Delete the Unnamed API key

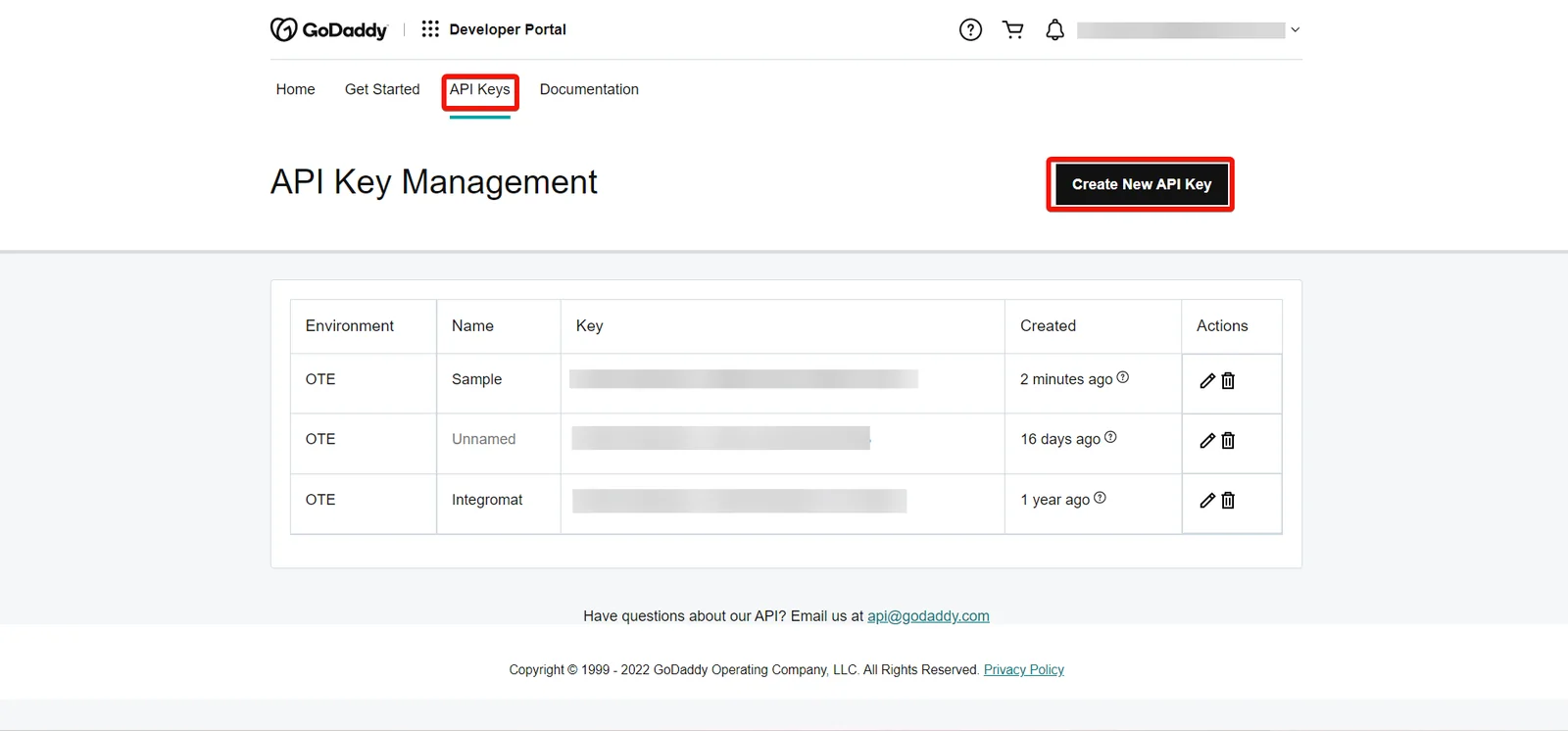pyautogui.click(x=1228, y=441)
